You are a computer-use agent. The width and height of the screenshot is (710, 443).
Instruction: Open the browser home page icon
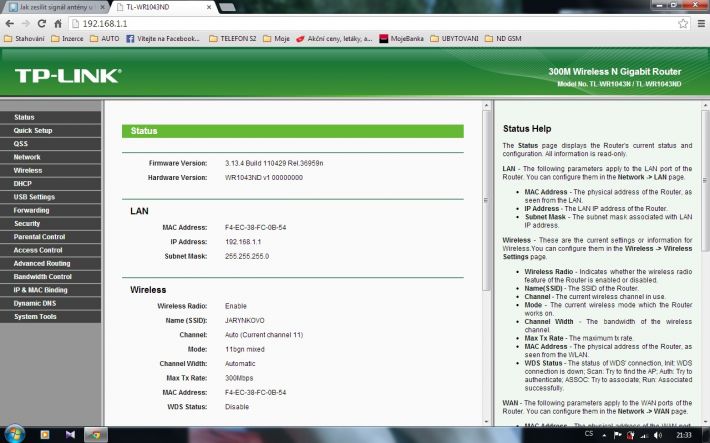tap(58, 24)
